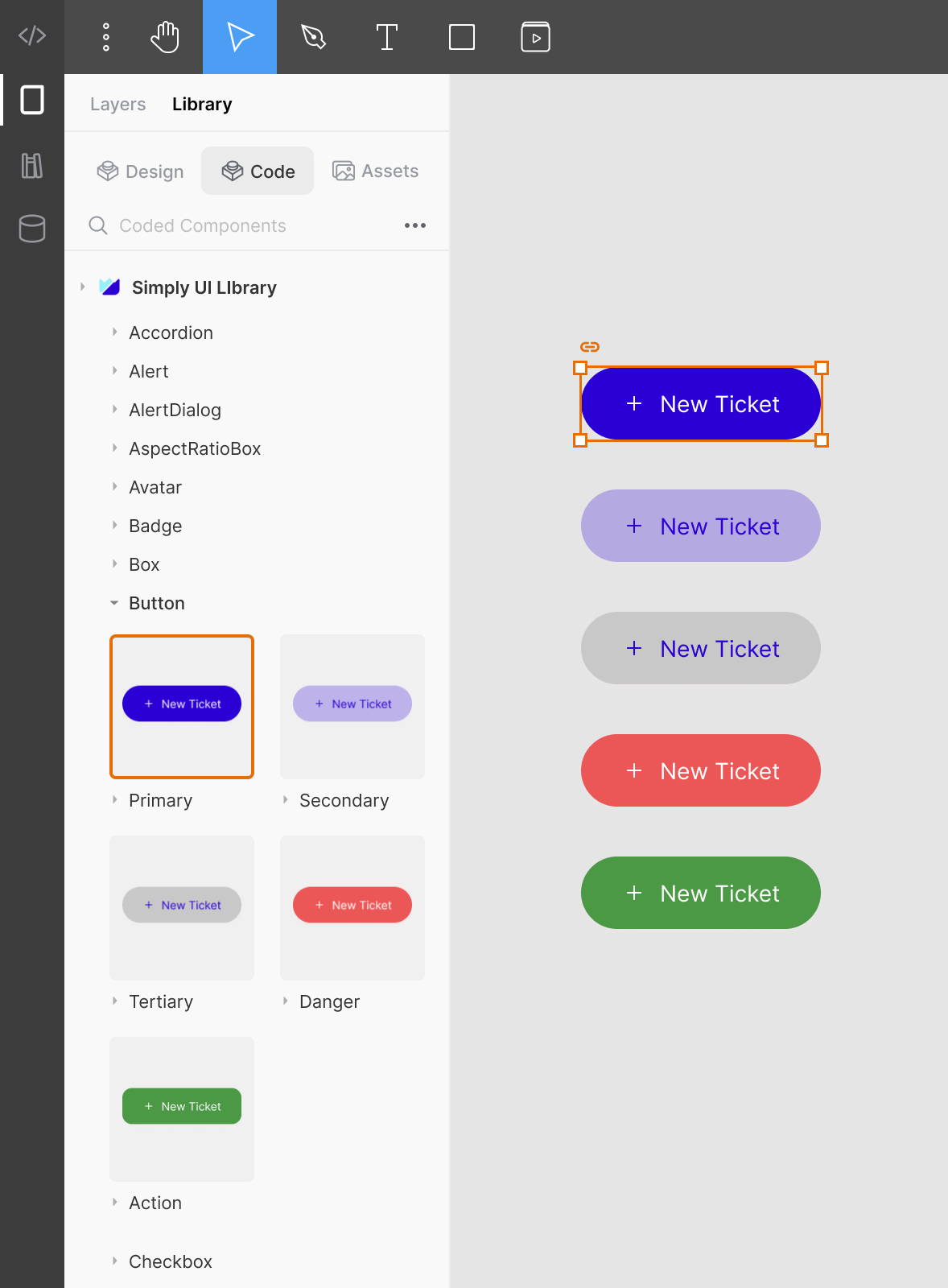The height and width of the screenshot is (1288, 948).
Task: Collapse the Button component group
Action: [x=114, y=603]
